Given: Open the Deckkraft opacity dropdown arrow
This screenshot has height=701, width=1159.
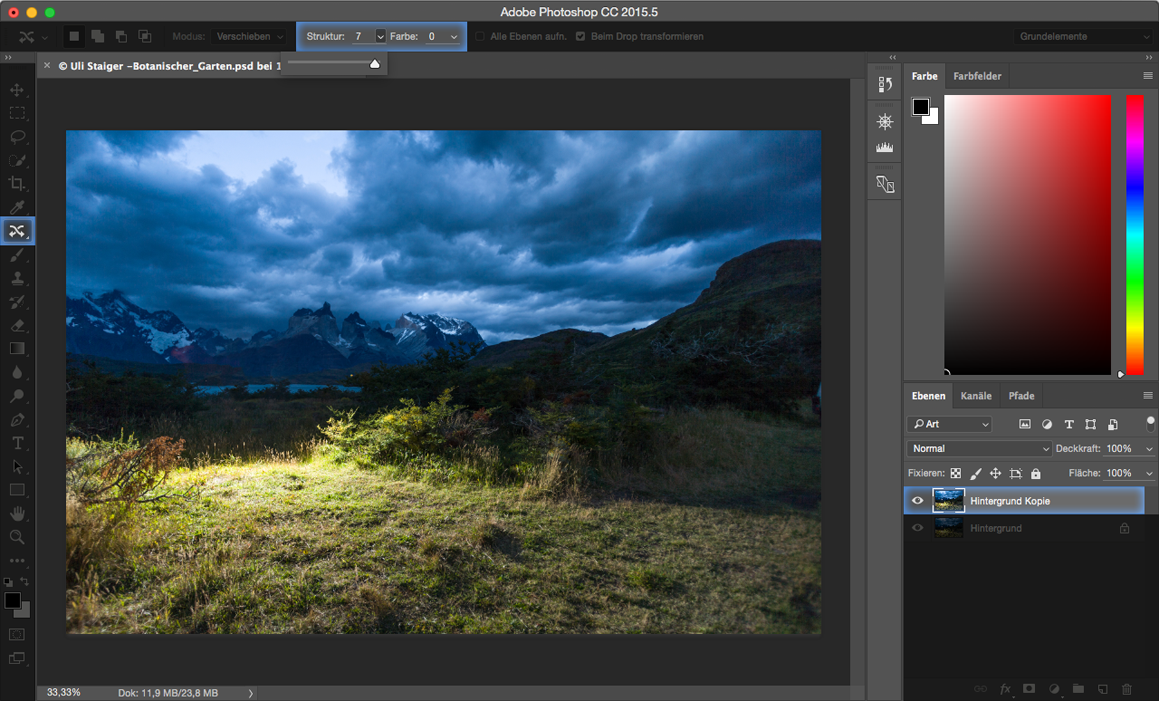Looking at the screenshot, I should point(1149,449).
